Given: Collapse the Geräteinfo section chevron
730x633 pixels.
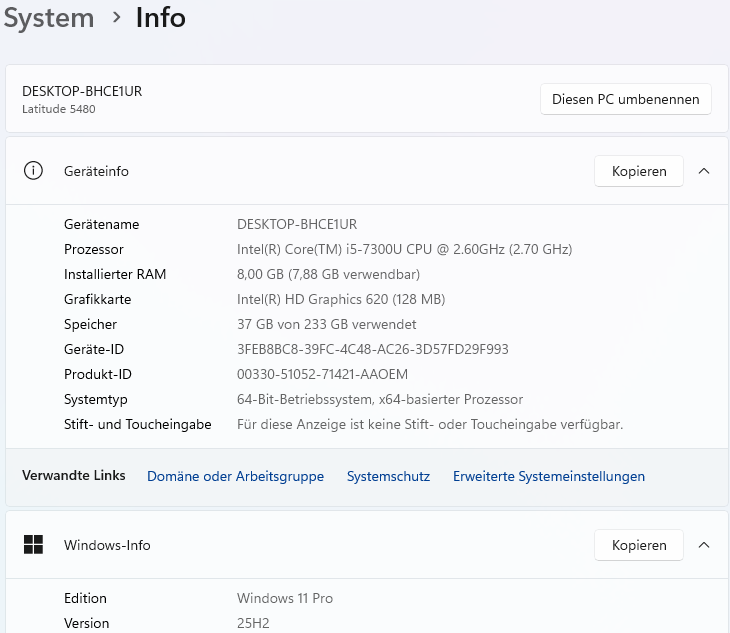Looking at the screenshot, I should click(x=704, y=171).
